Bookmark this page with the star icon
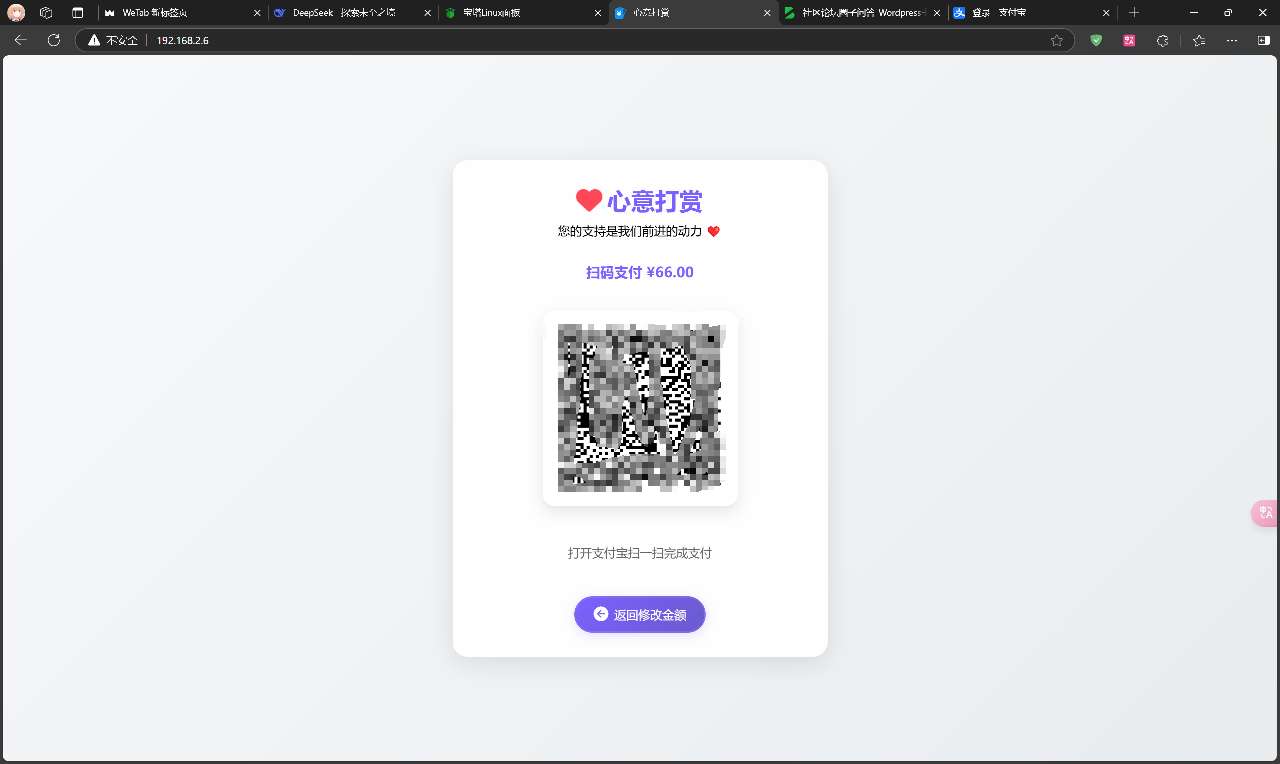Image resolution: width=1280 pixels, height=764 pixels. coord(1057,40)
